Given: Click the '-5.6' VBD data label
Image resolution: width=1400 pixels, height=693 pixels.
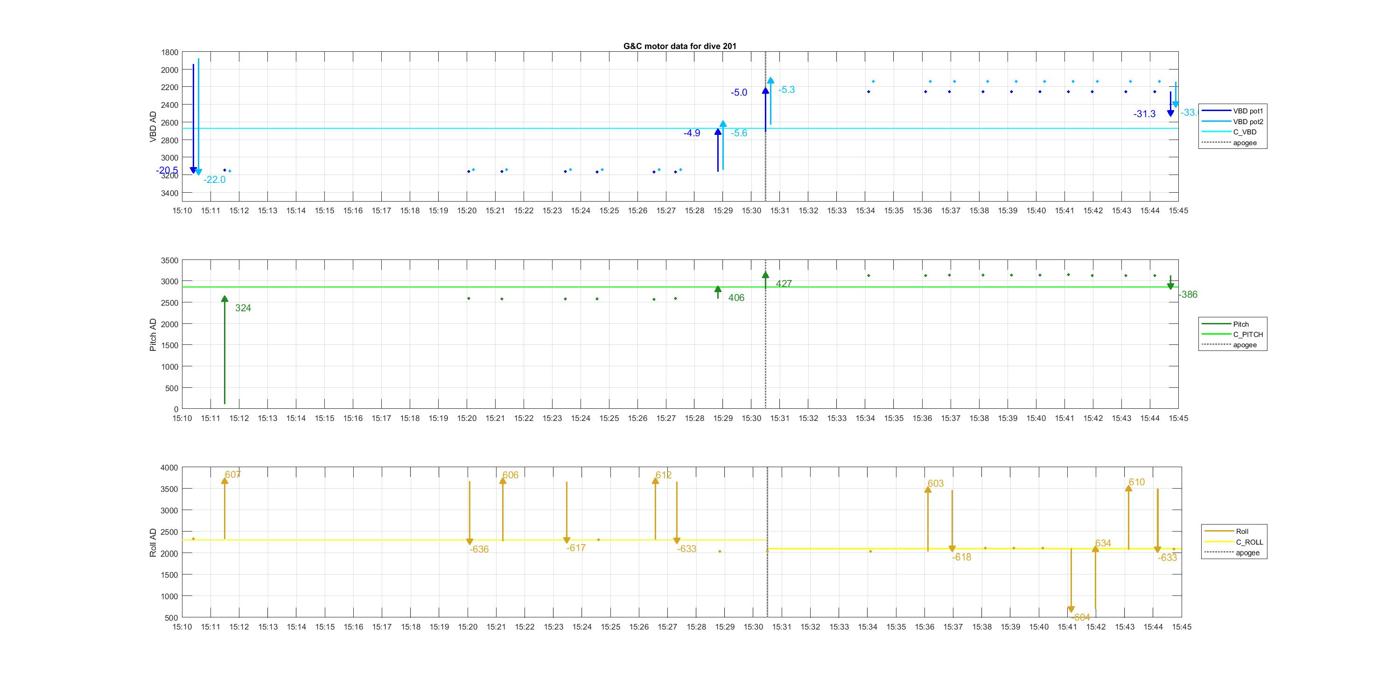Looking at the screenshot, I should 739,133.
